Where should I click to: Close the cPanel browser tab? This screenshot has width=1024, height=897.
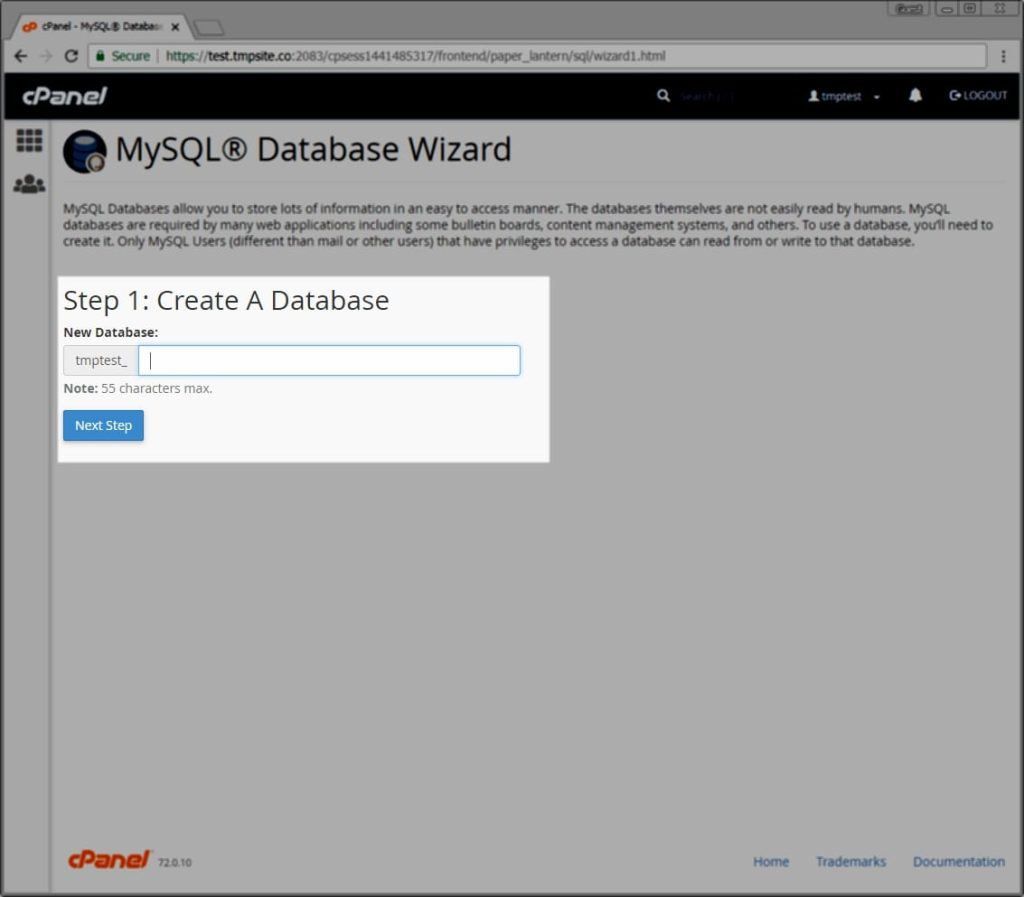(175, 27)
